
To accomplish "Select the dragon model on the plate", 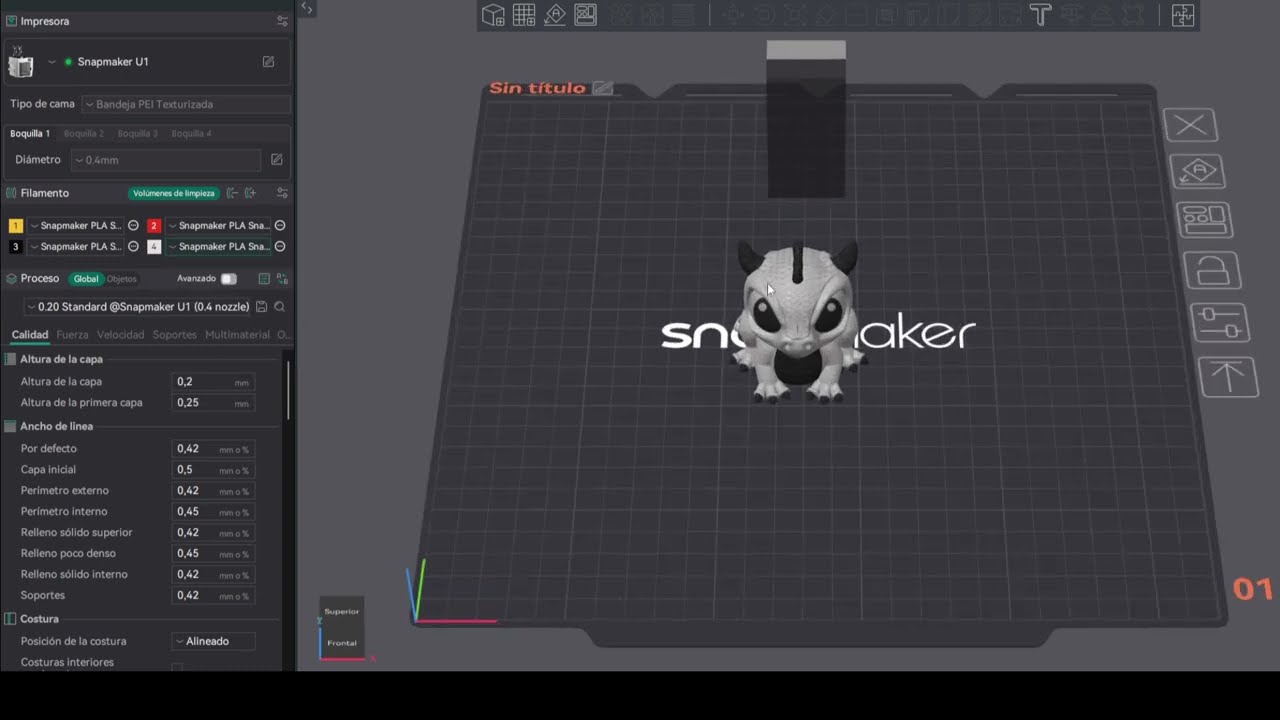I will point(797,320).
